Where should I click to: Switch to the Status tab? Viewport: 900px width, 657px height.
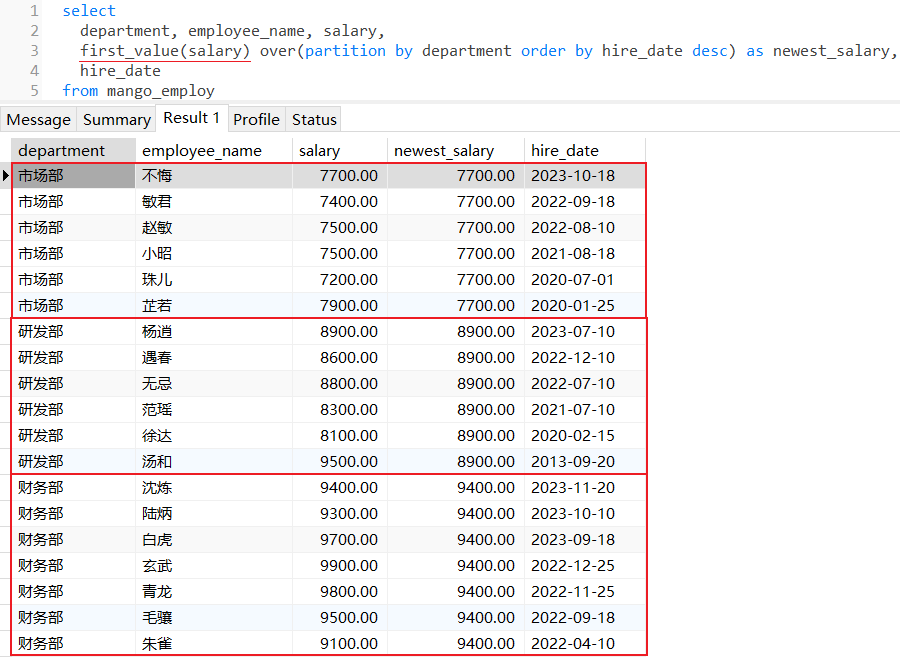click(314, 119)
